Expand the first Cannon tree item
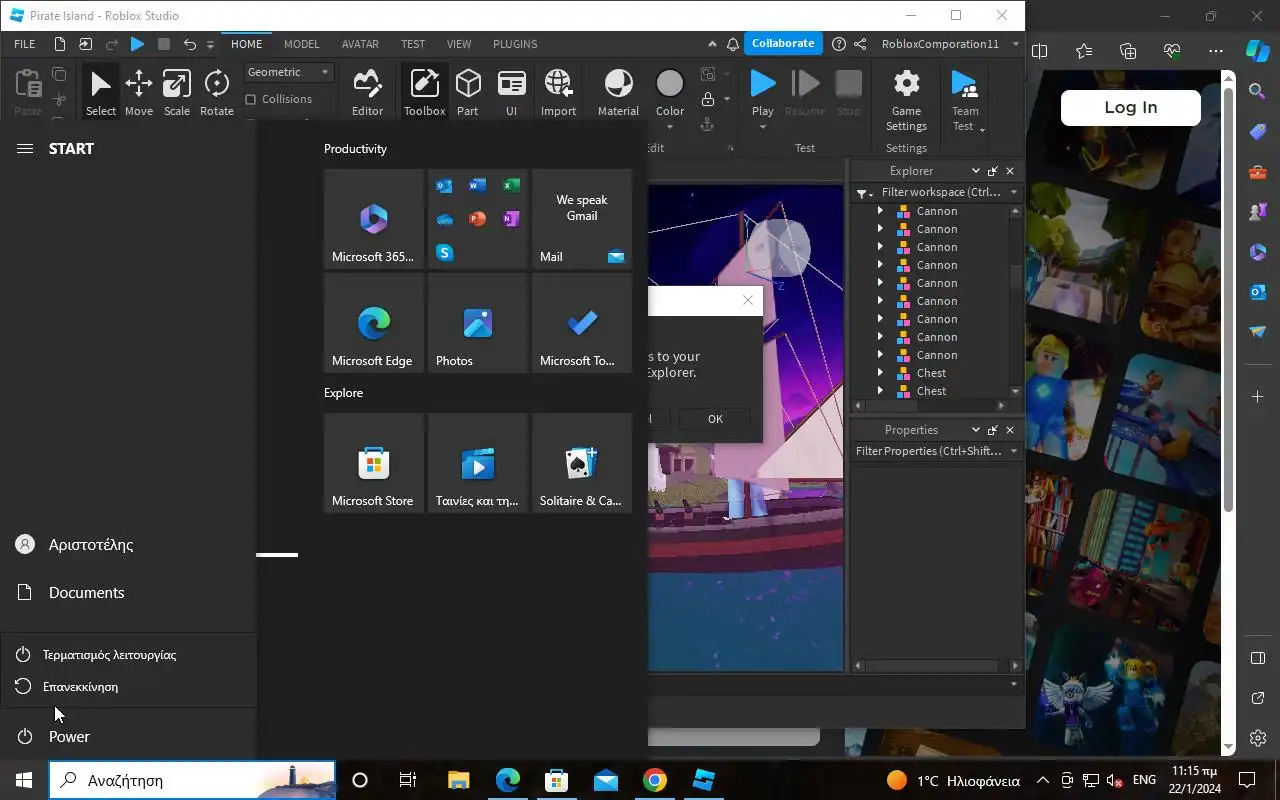1280x800 pixels. (880, 211)
